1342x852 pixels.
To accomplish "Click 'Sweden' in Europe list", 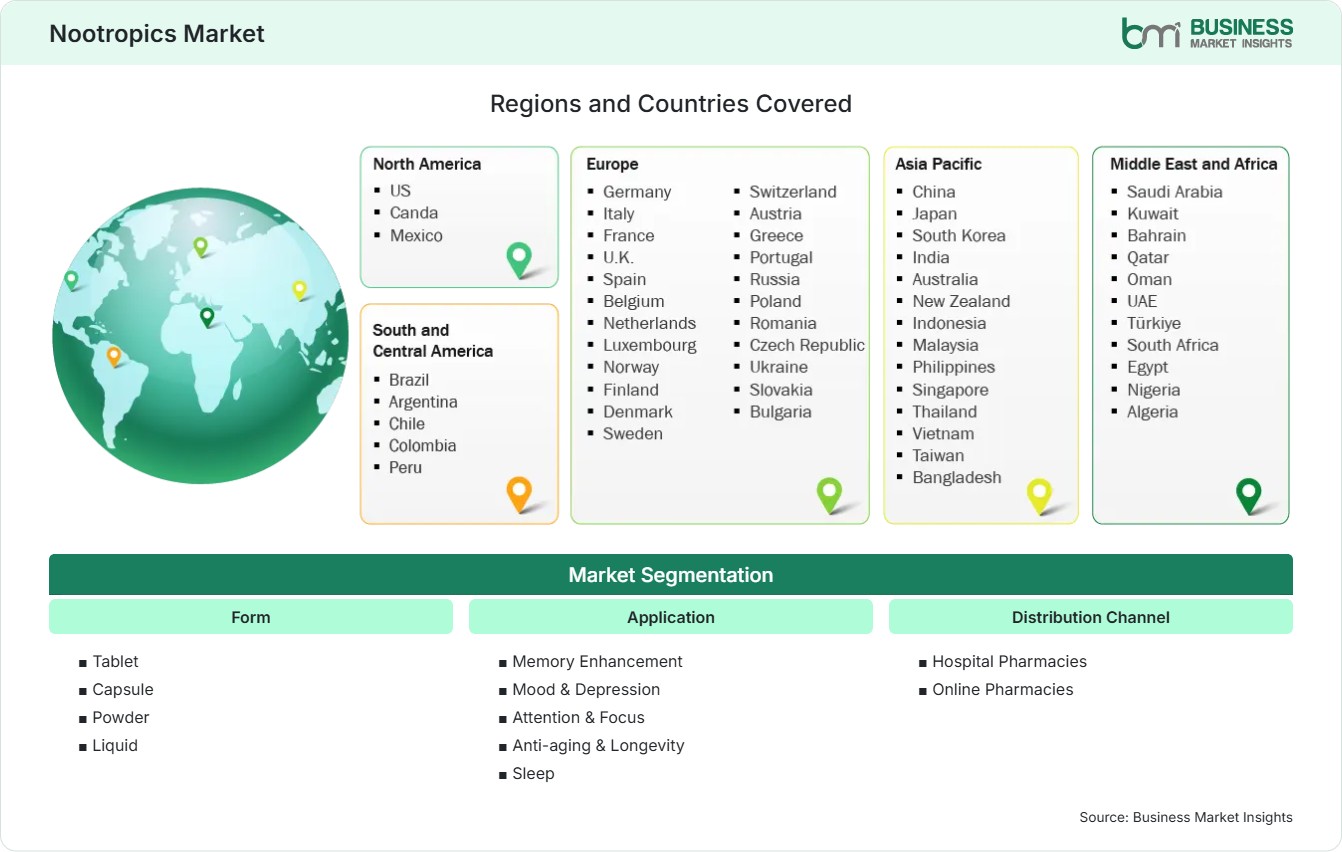I will [x=633, y=433].
